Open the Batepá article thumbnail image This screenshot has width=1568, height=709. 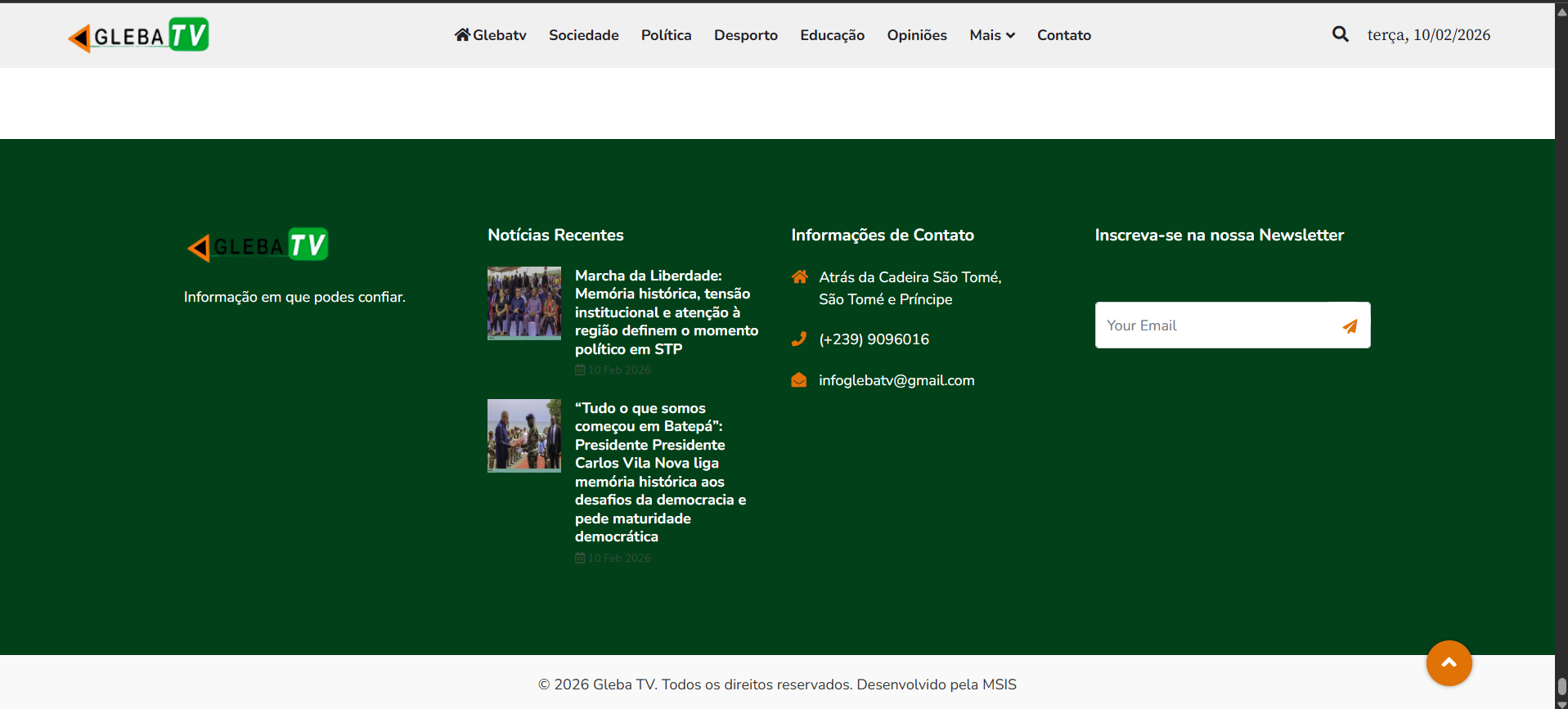(524, 435)
